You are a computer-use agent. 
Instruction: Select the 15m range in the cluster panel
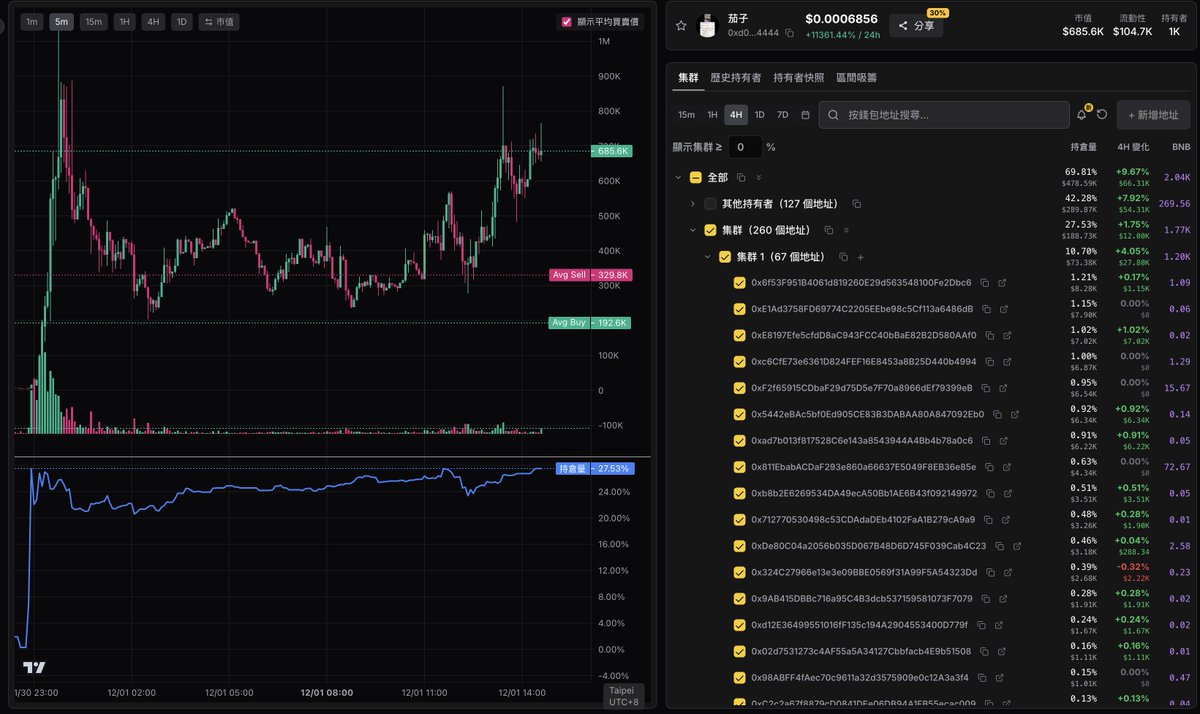point(687,115)
